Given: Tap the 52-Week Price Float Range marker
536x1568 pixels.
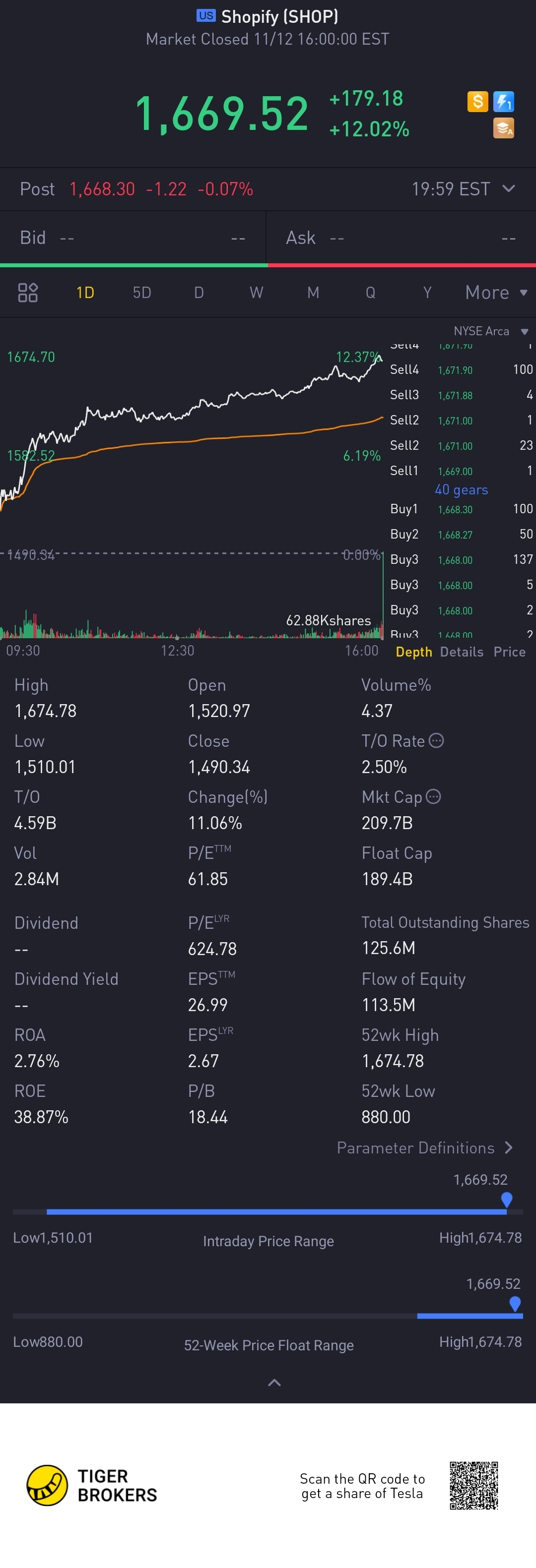Looking at the screenshot, I should (515, 1304).
